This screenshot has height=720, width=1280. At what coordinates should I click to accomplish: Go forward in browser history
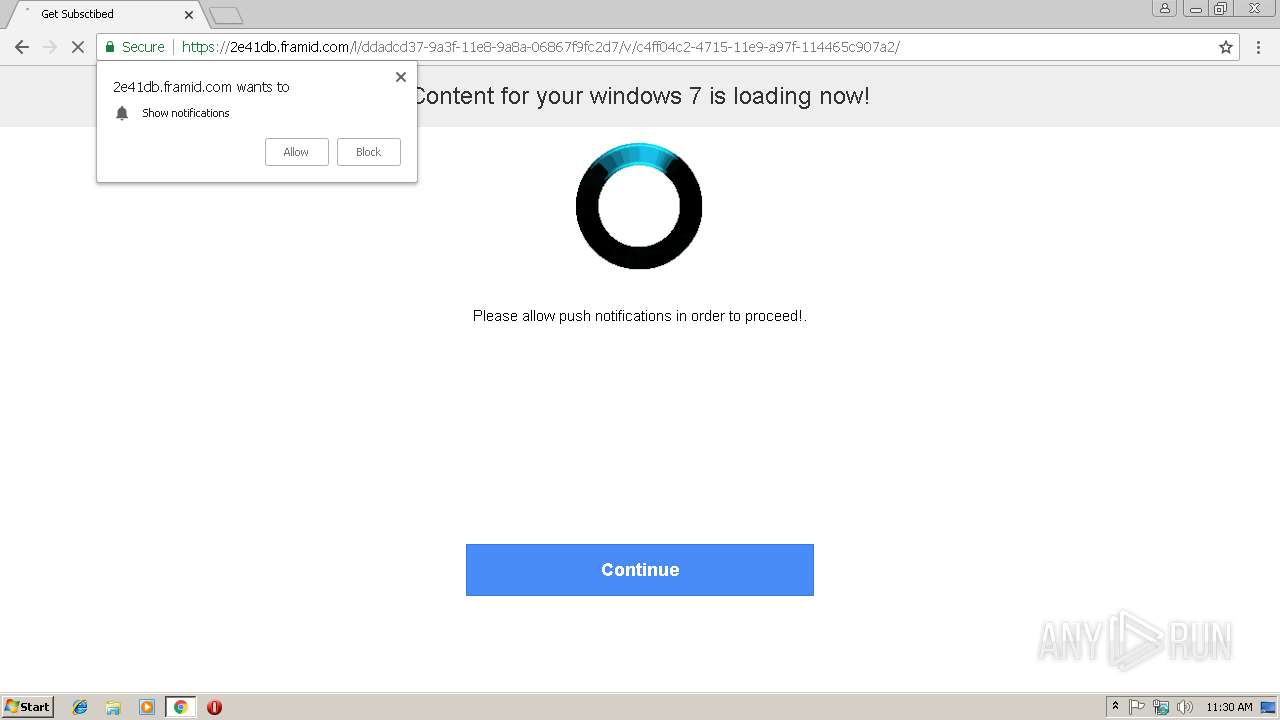[49, 47]
